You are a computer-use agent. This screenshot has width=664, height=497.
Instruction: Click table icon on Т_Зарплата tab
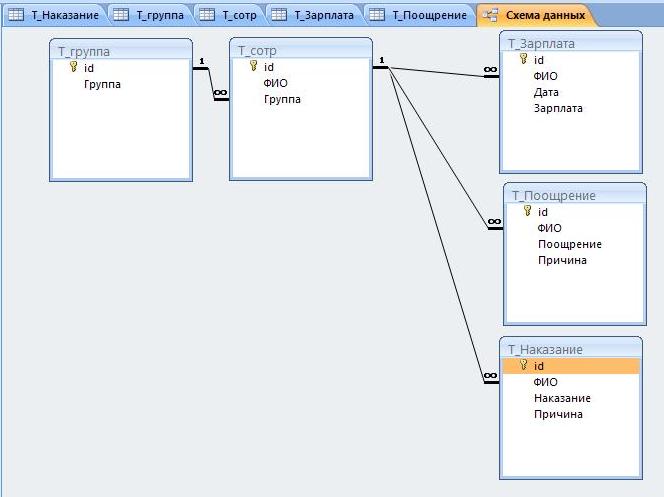click(279, 15)
